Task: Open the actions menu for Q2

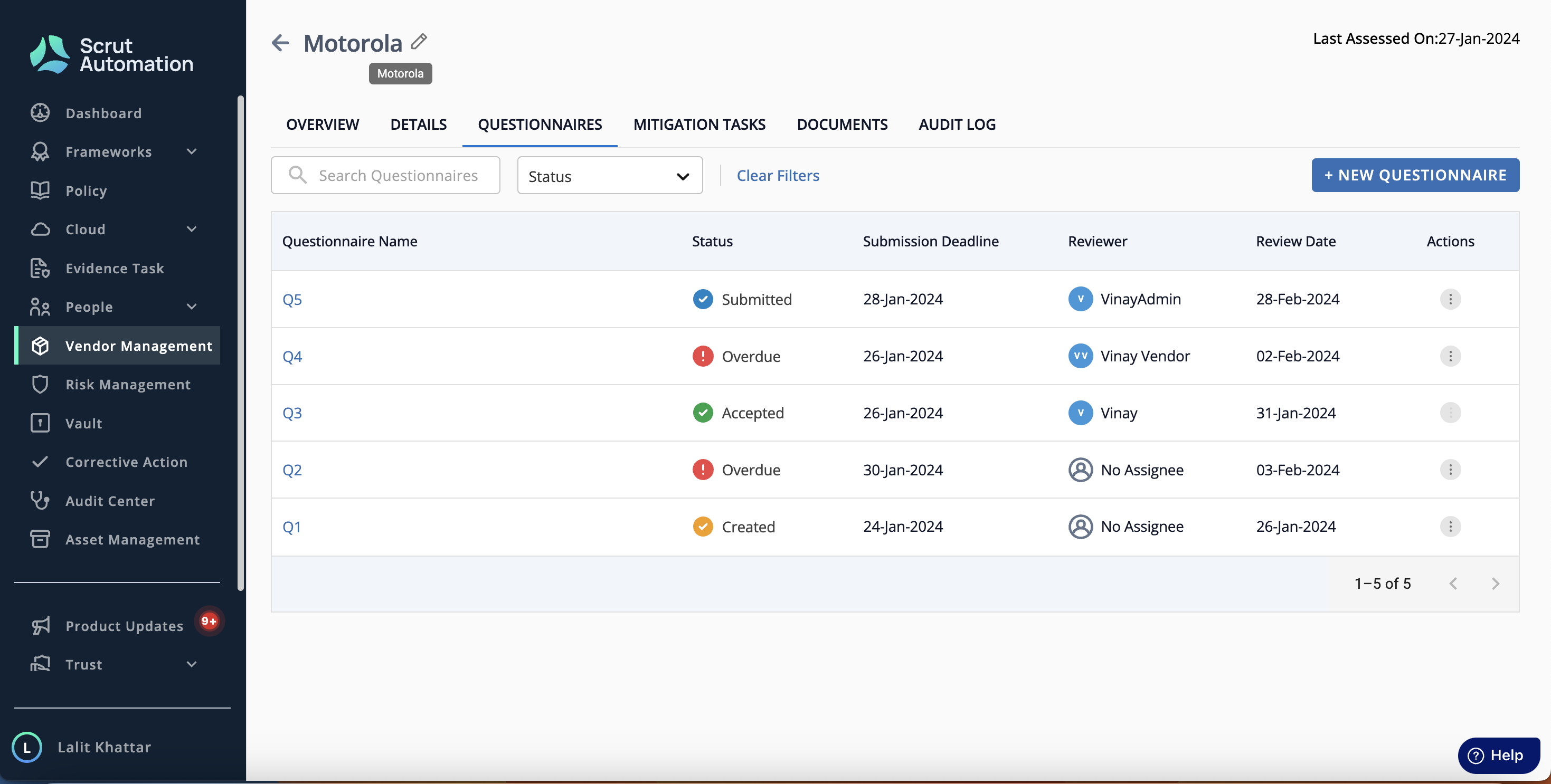Action: [x=1450, y=470]
